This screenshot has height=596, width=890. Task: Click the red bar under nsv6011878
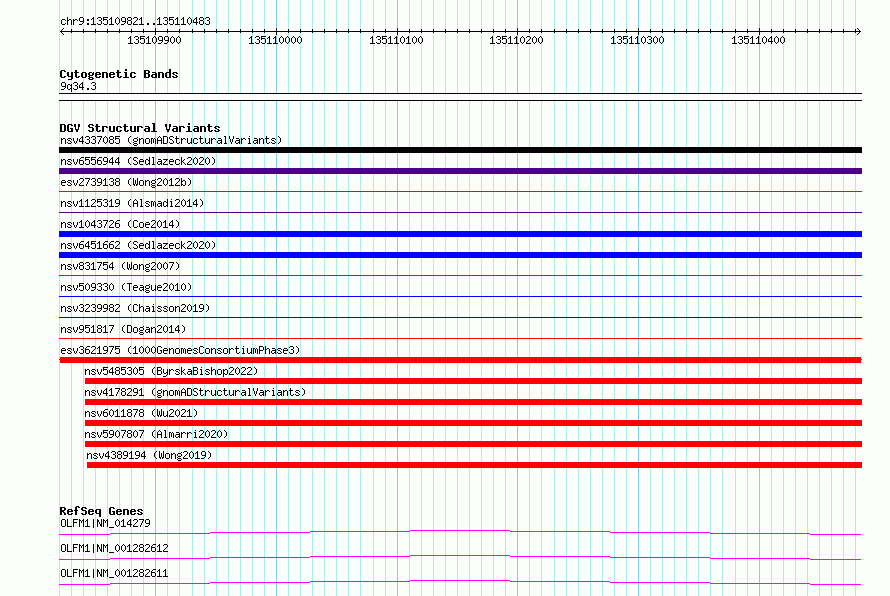click(473, 423)
